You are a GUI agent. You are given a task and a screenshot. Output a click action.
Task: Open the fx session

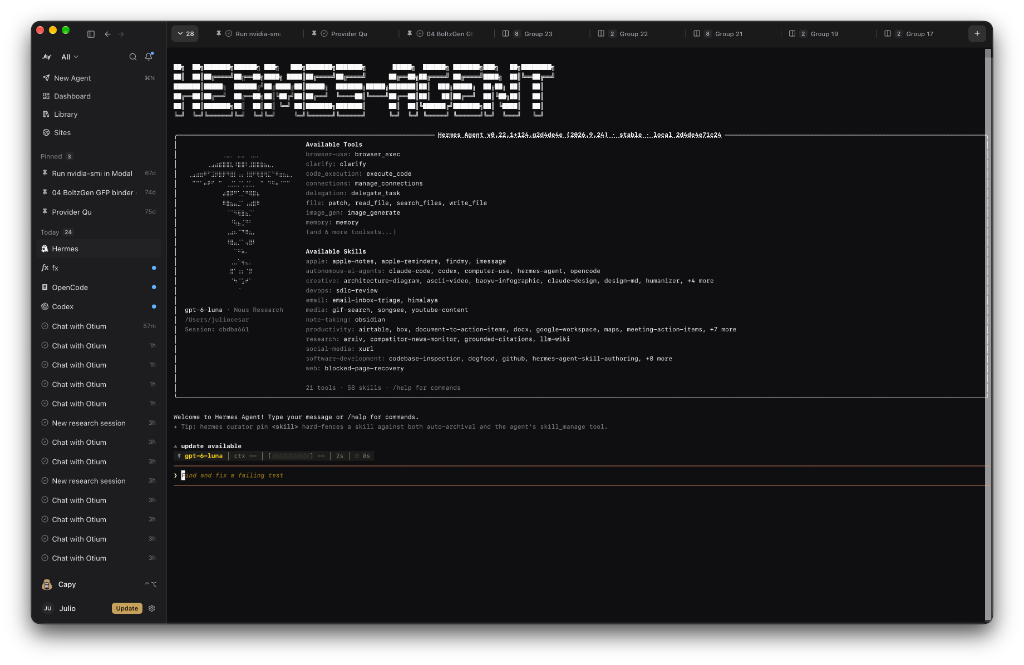(x=99, y=268)
